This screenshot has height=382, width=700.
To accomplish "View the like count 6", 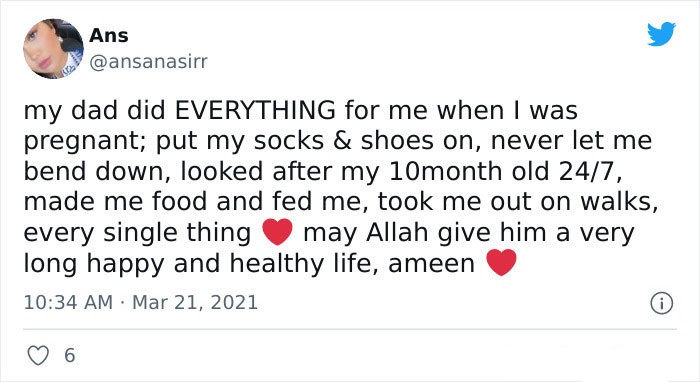I will (70, 356).
